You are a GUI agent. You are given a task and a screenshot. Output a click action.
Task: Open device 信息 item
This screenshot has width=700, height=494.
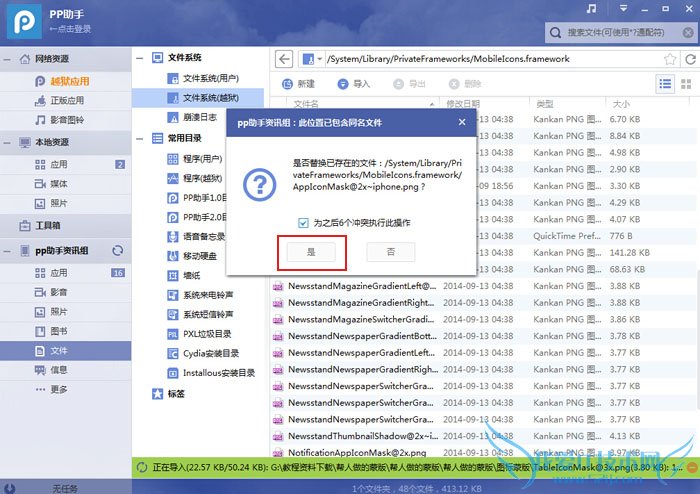66,370
